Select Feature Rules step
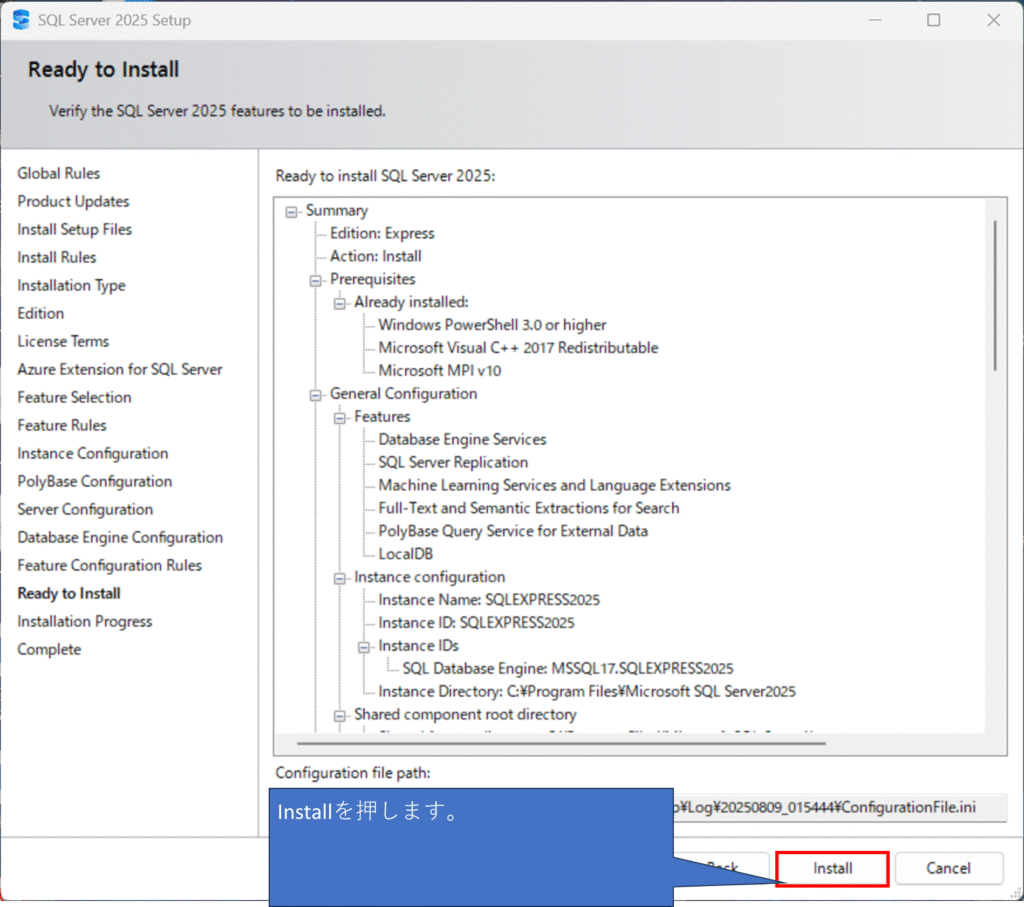The width and height of the screenshot is (1024, 907). [62, 425]
